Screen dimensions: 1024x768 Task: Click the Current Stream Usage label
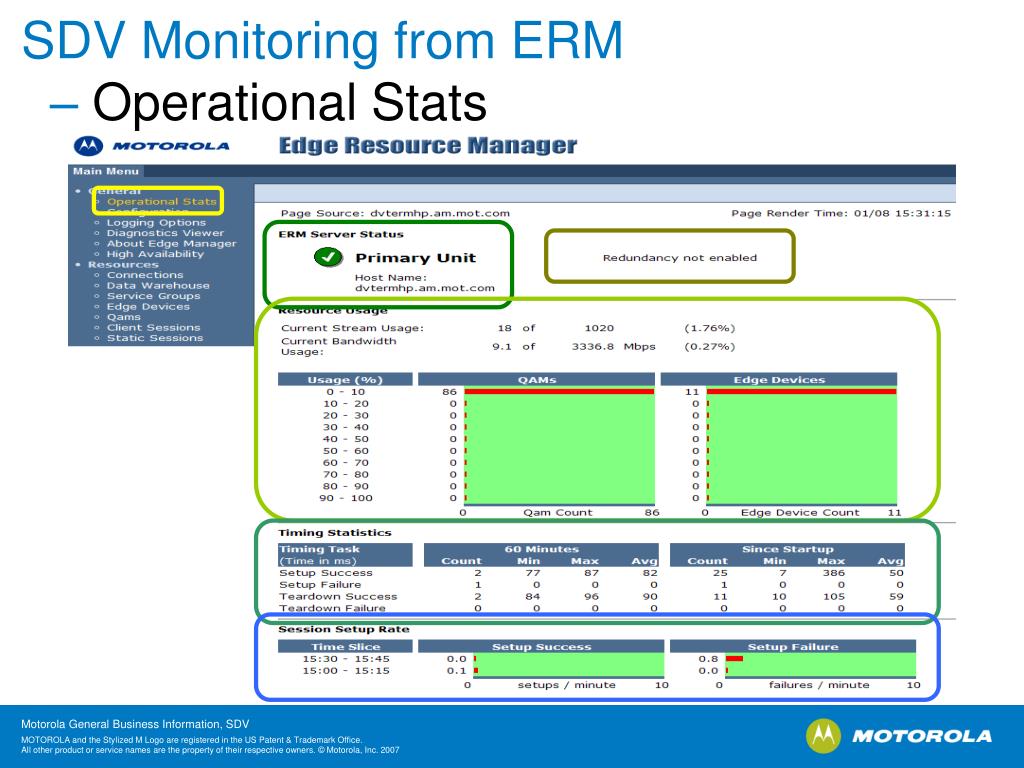click(352, 328)
